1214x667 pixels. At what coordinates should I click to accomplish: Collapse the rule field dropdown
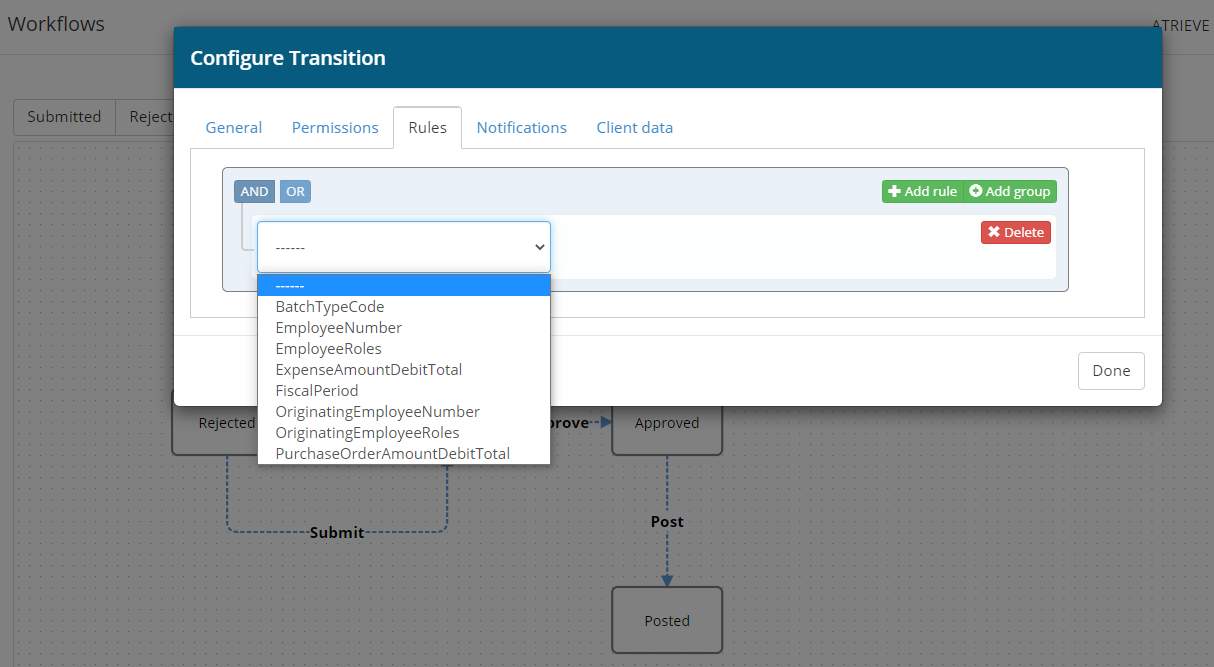[x=403, y=247]
